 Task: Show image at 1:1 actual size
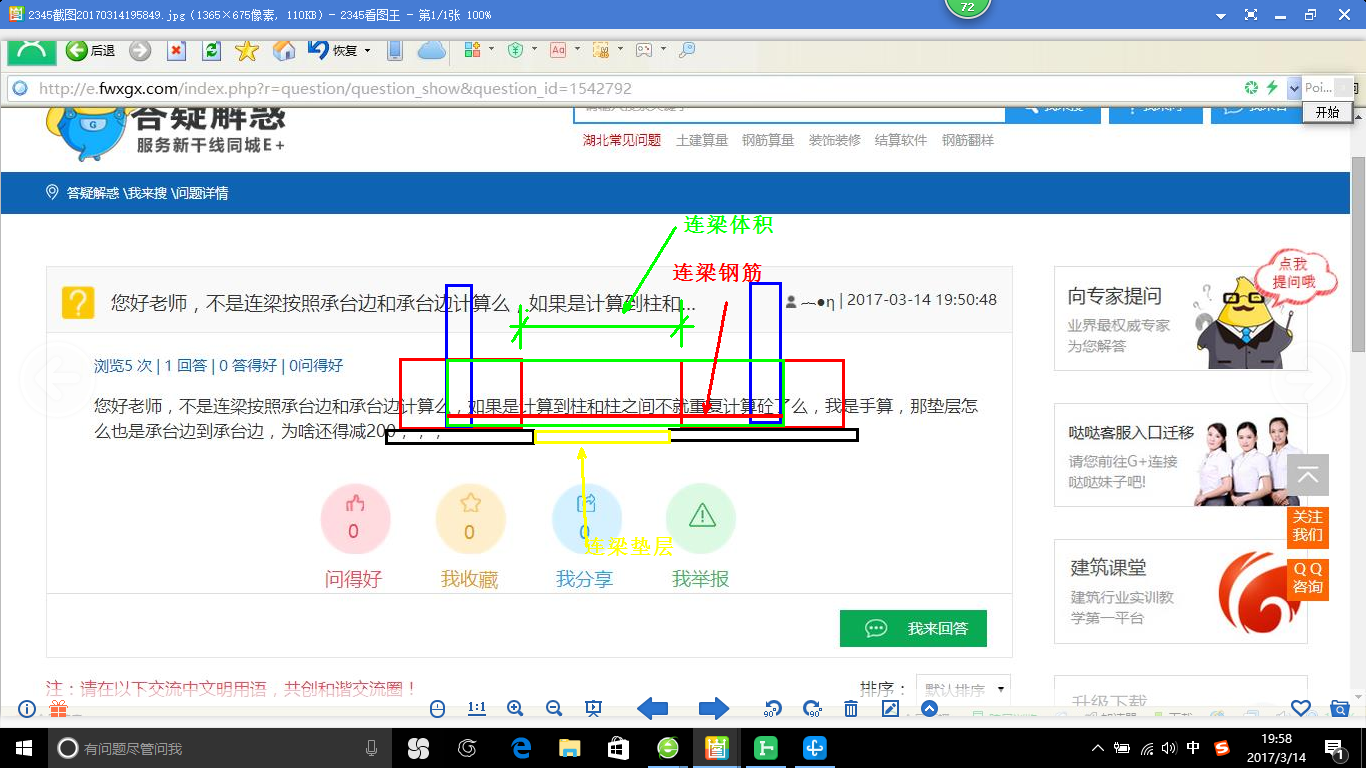pos(477,708)
